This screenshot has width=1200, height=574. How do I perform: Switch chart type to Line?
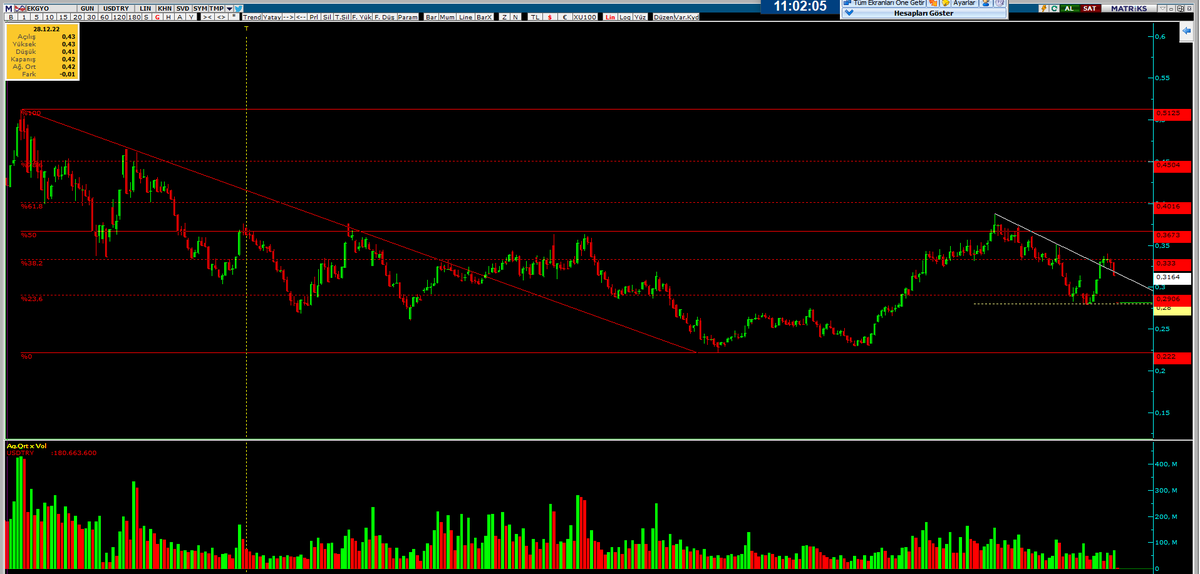tap(465, 17)
